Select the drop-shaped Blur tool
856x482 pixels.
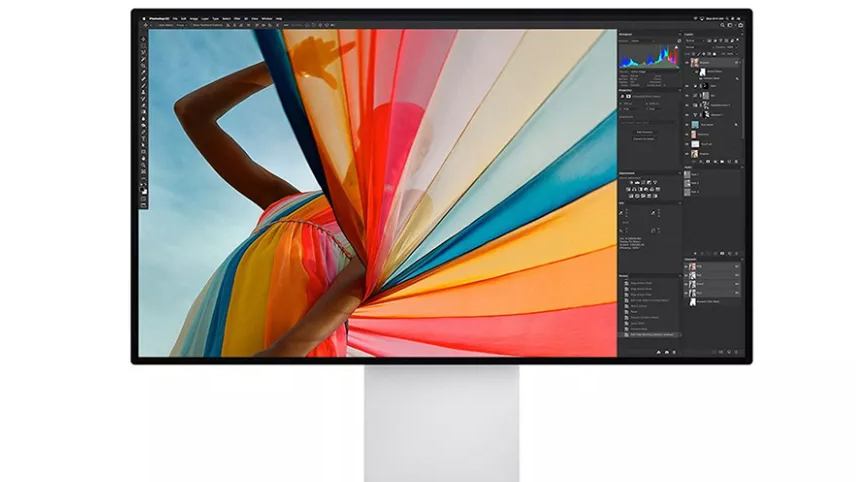[144, 118]
